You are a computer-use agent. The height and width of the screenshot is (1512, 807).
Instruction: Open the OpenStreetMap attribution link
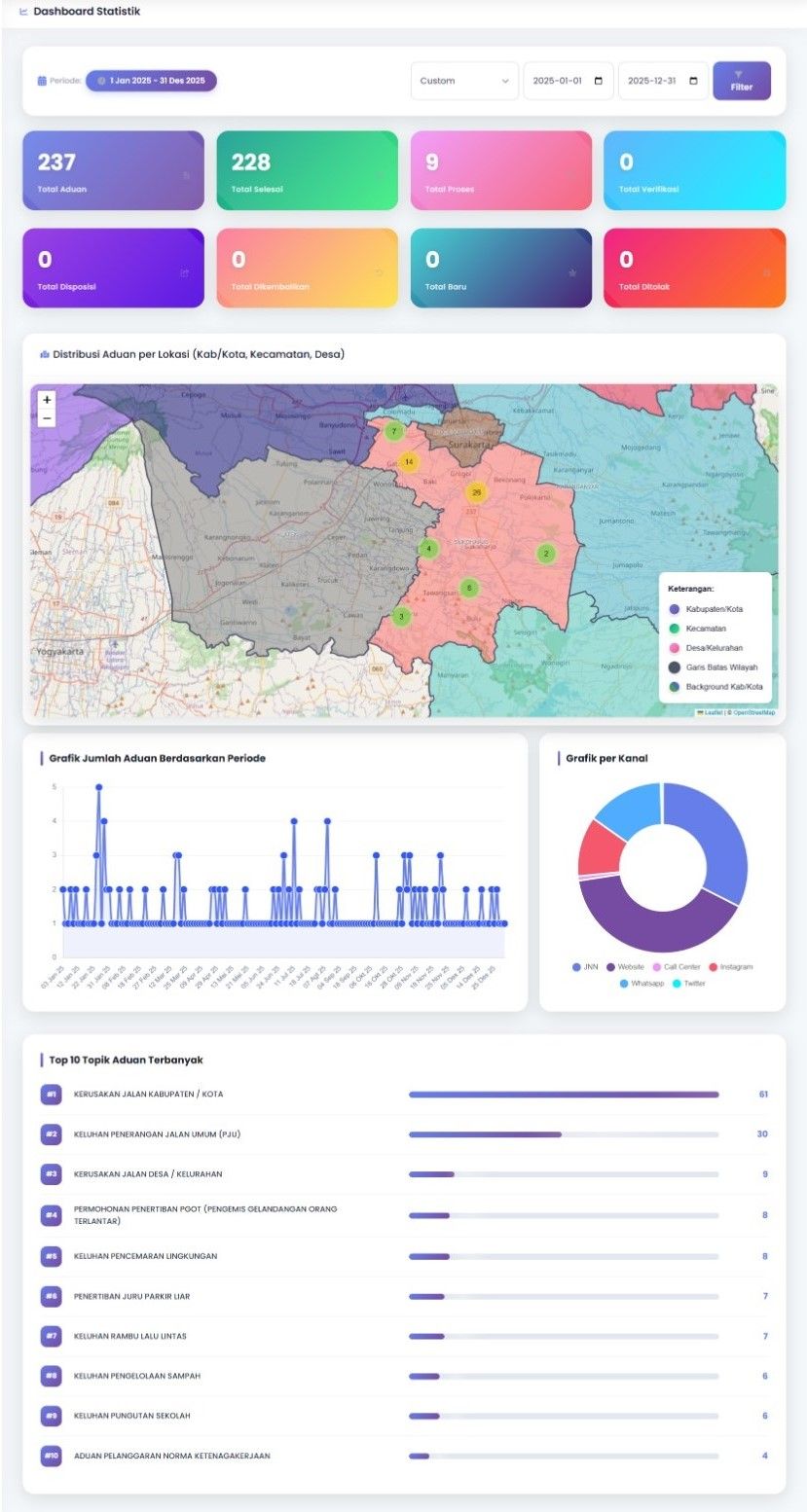coord(753,712)
